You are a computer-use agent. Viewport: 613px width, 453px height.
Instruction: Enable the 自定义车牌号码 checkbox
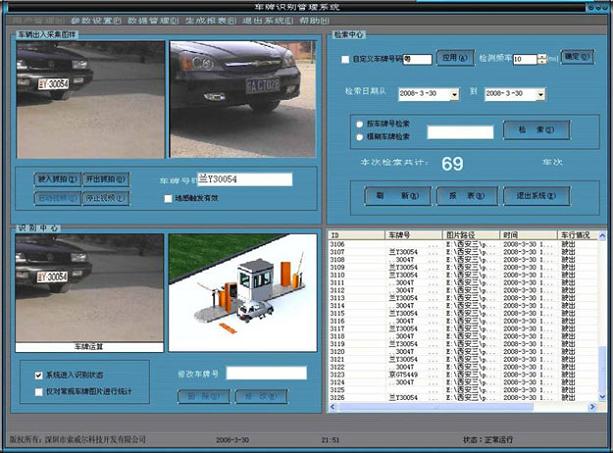point(346,60)
